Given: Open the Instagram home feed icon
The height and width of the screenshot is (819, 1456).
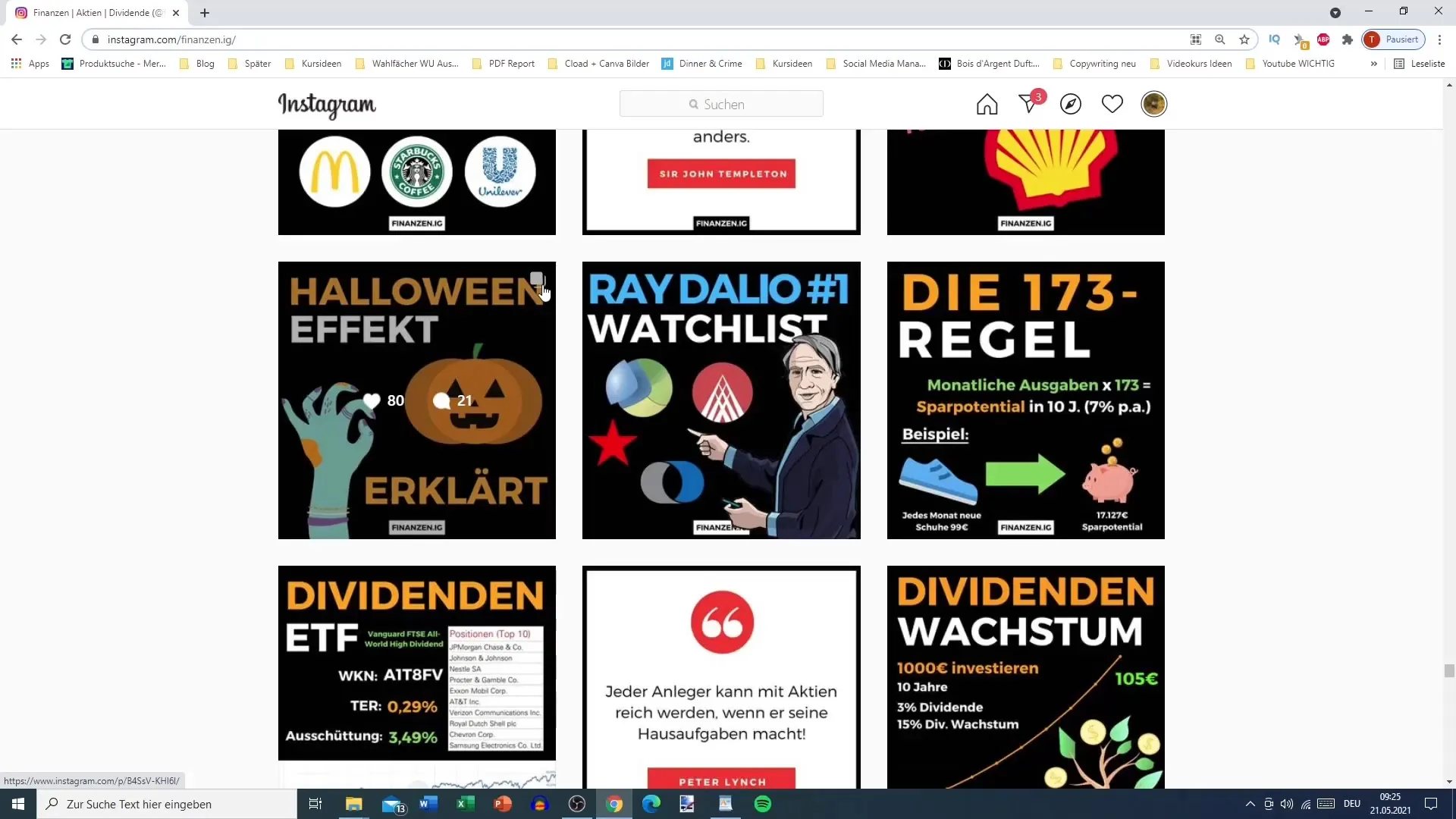Looking at the screenshot, I should click(x=987, y=104).
